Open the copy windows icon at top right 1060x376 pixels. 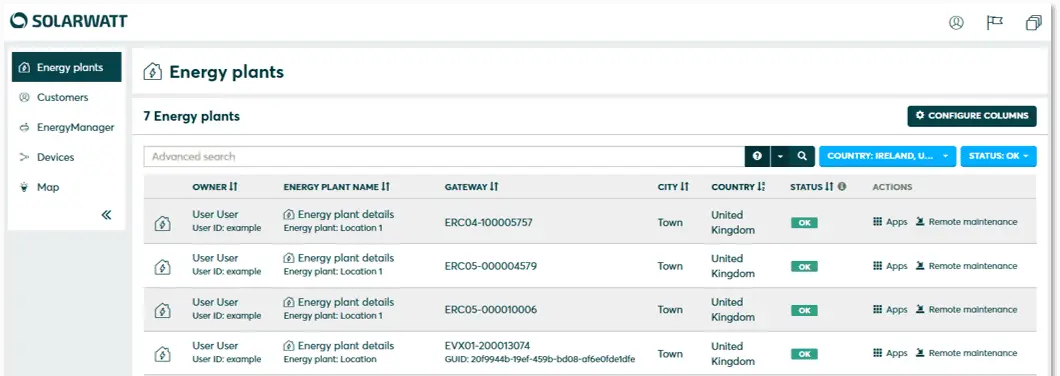click(x=1034, y=23)
